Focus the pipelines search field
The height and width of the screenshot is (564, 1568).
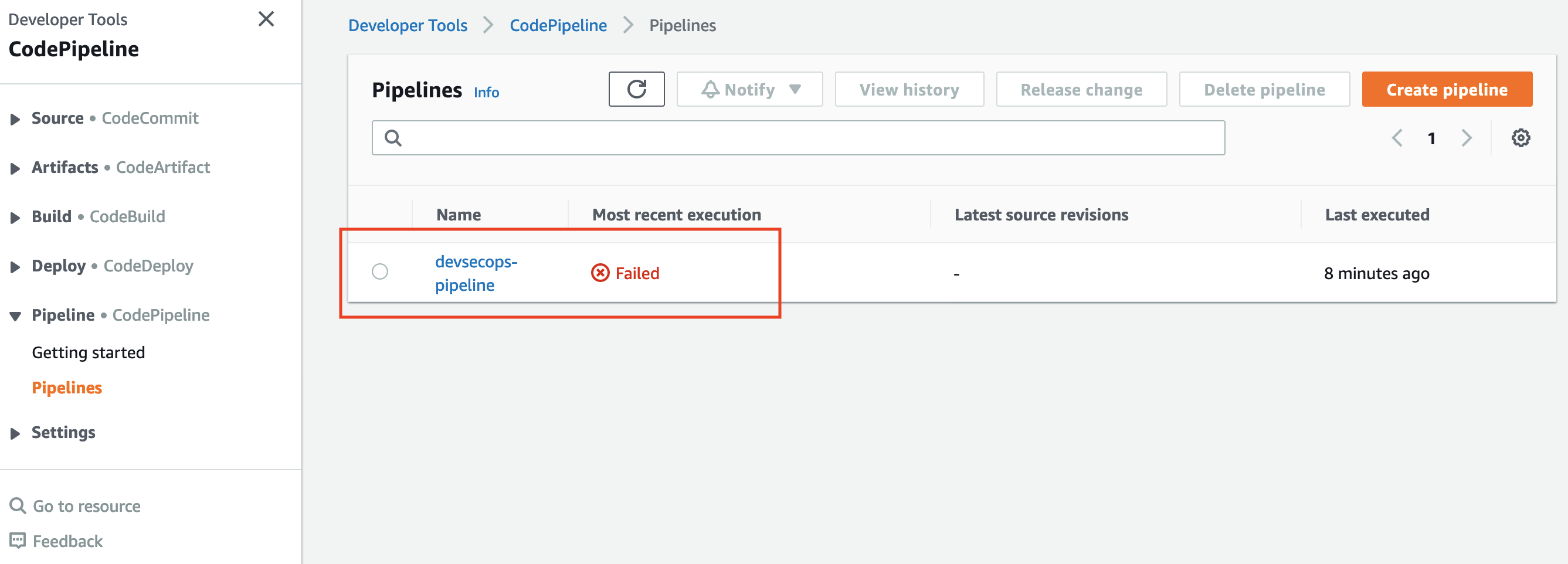click(798, 138)
